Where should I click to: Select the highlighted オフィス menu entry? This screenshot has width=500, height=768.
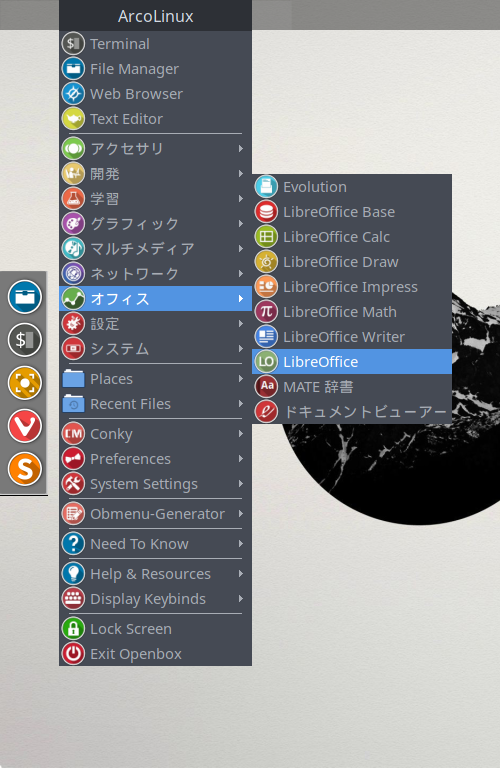point(155,298)
